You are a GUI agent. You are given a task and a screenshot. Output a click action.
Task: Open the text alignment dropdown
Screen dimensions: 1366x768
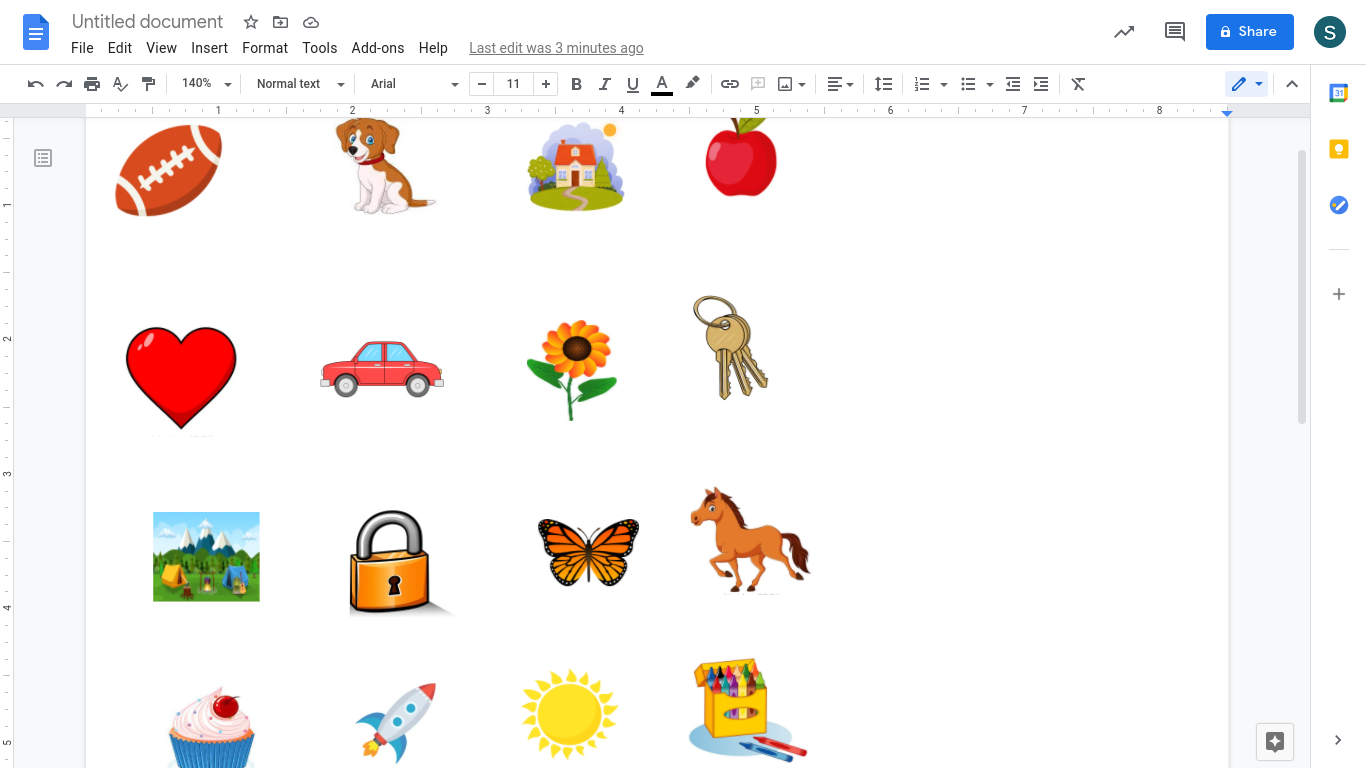tap(840, 84)
